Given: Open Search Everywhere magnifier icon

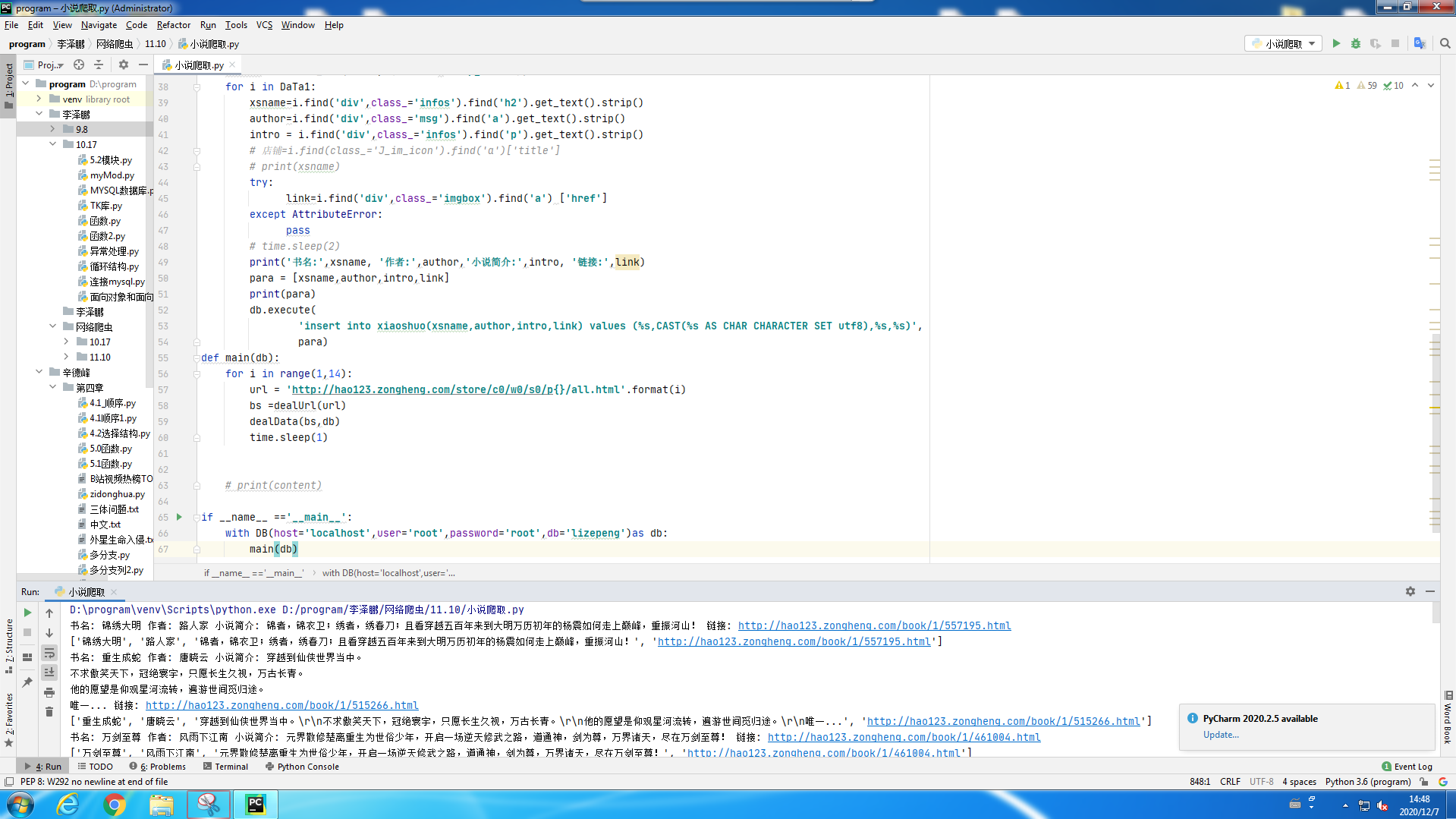Looking at the screenshot, I should [1445, 43].
